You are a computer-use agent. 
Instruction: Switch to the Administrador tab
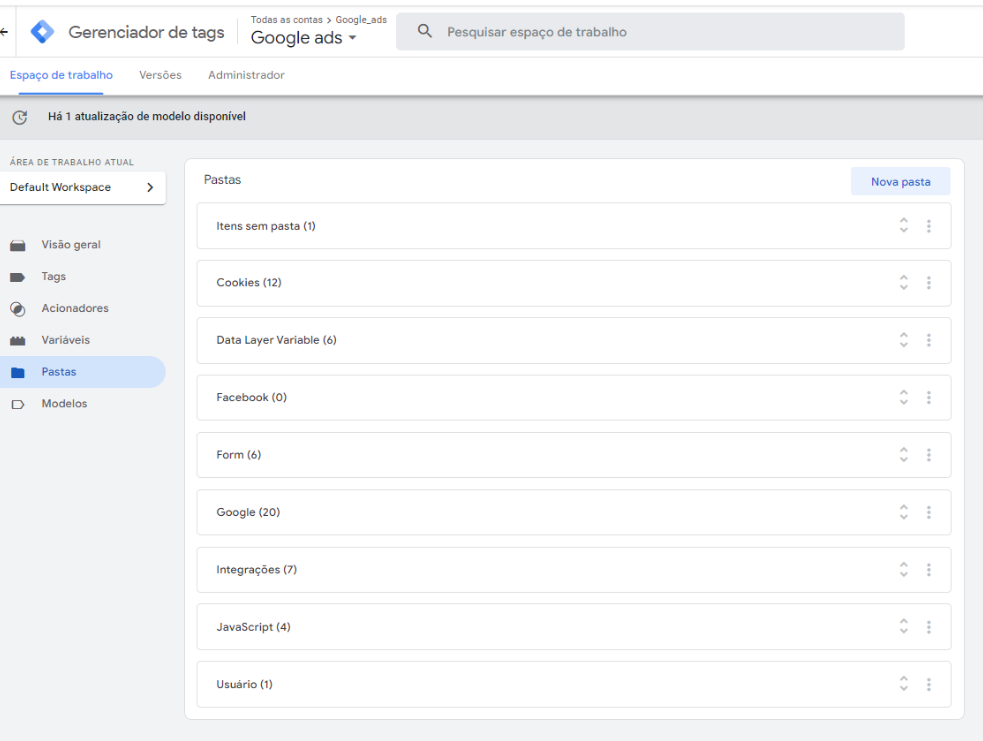[x=246, y=75]
